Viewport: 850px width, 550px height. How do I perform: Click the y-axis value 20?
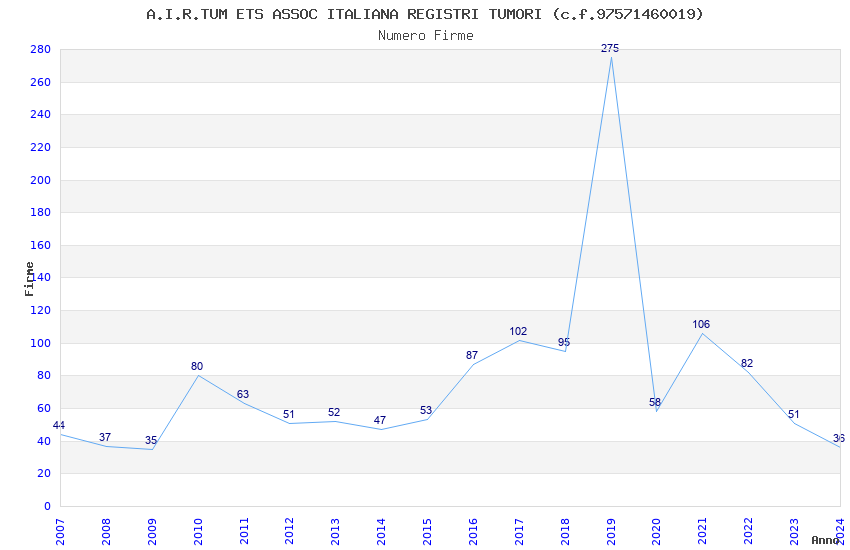pos(44,474)
